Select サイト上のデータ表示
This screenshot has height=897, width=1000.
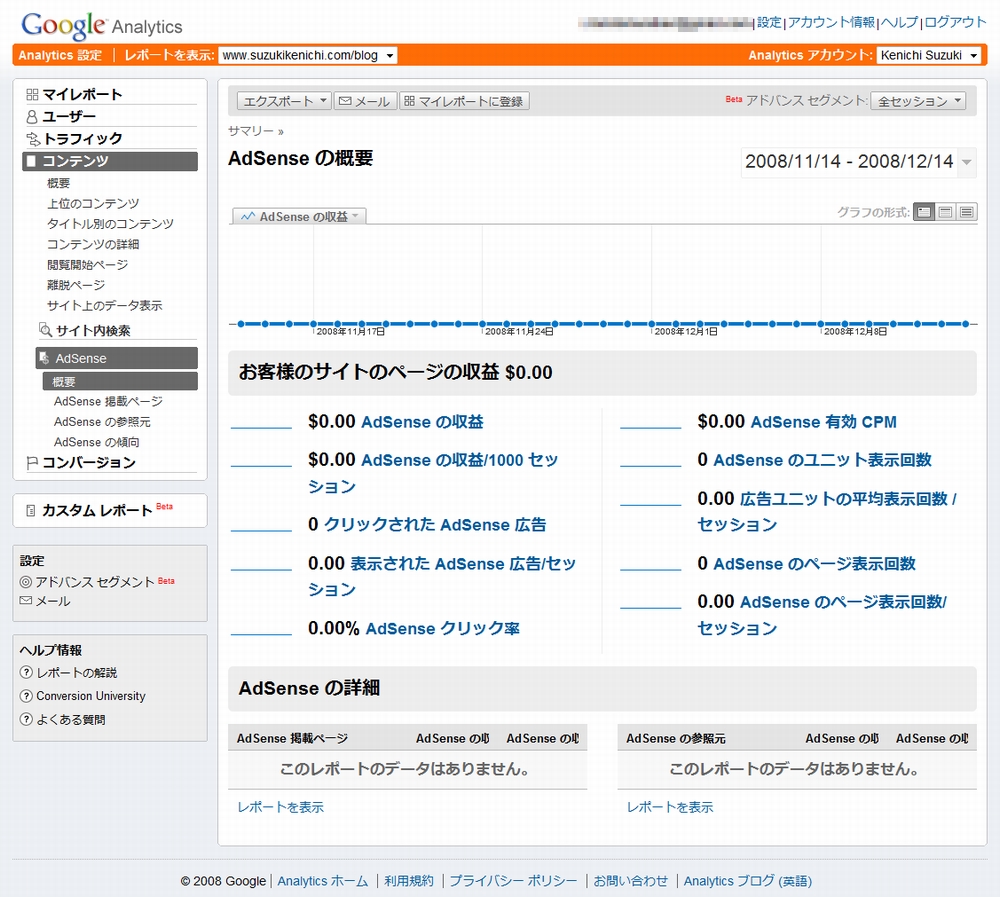coord(104,306)
